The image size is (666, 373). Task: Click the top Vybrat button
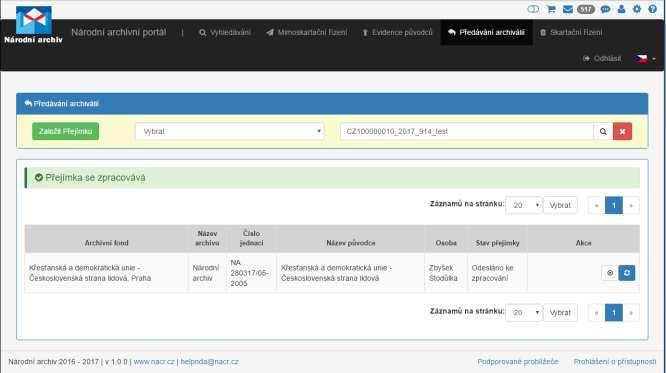(560, 205)
